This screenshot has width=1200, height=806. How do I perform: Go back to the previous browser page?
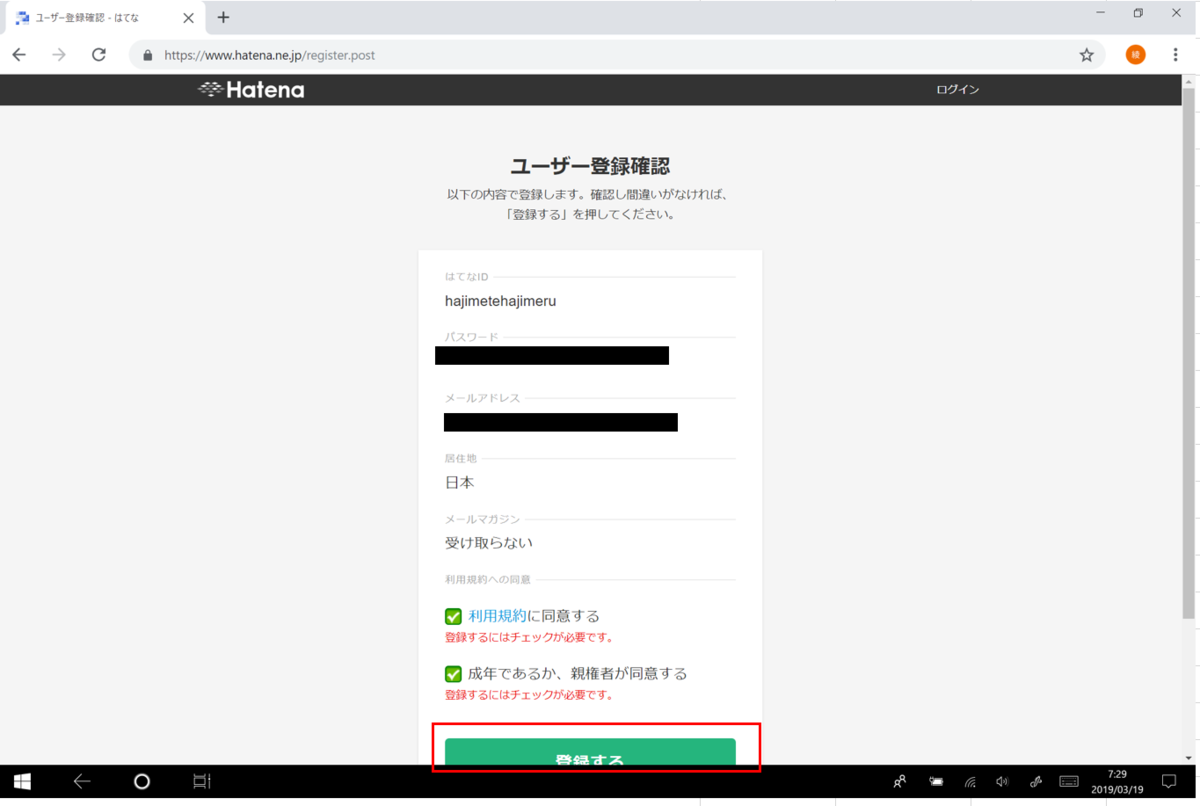coord(19,55)
